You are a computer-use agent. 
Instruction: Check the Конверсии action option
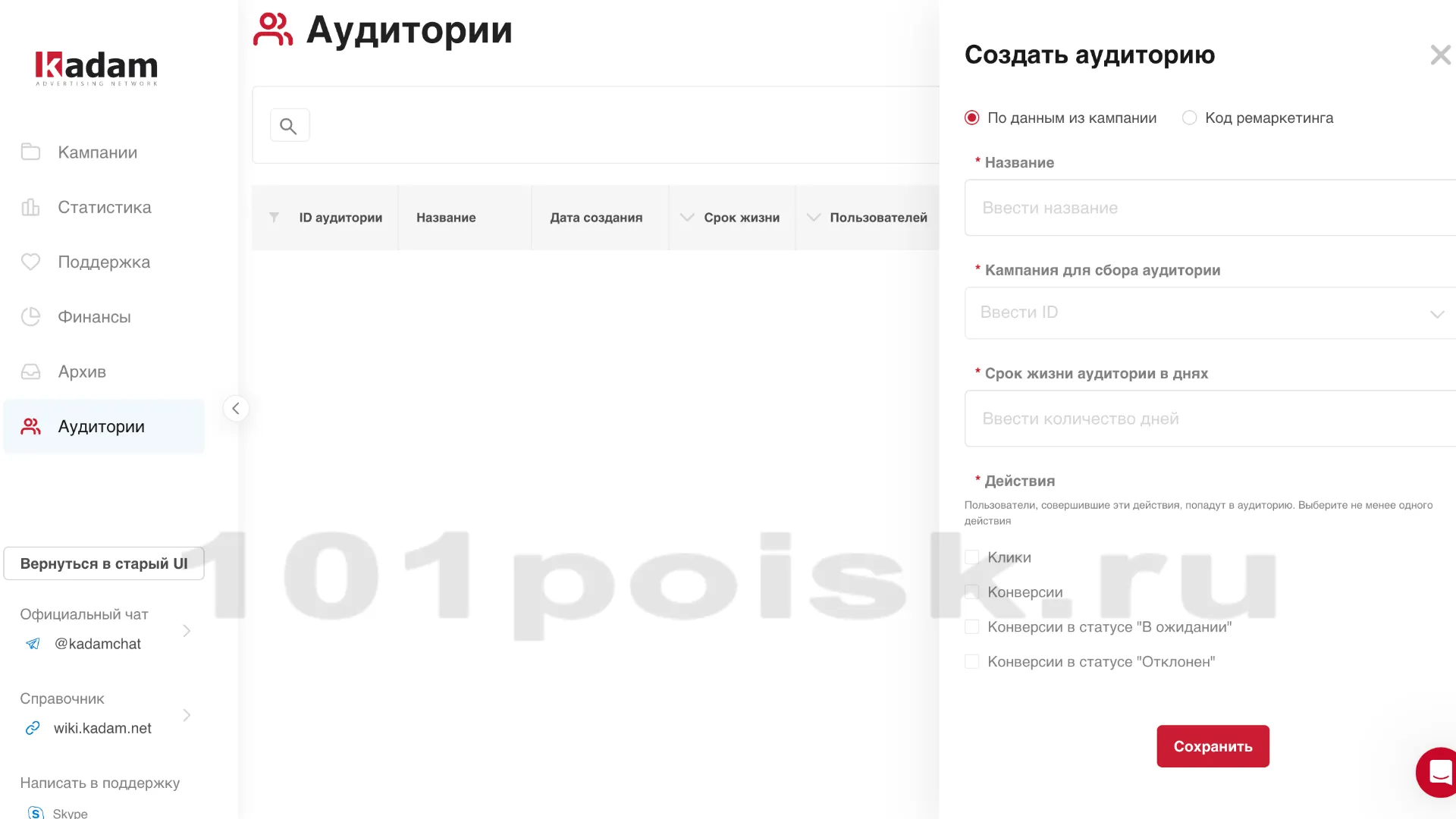click(x=971, y=591)
